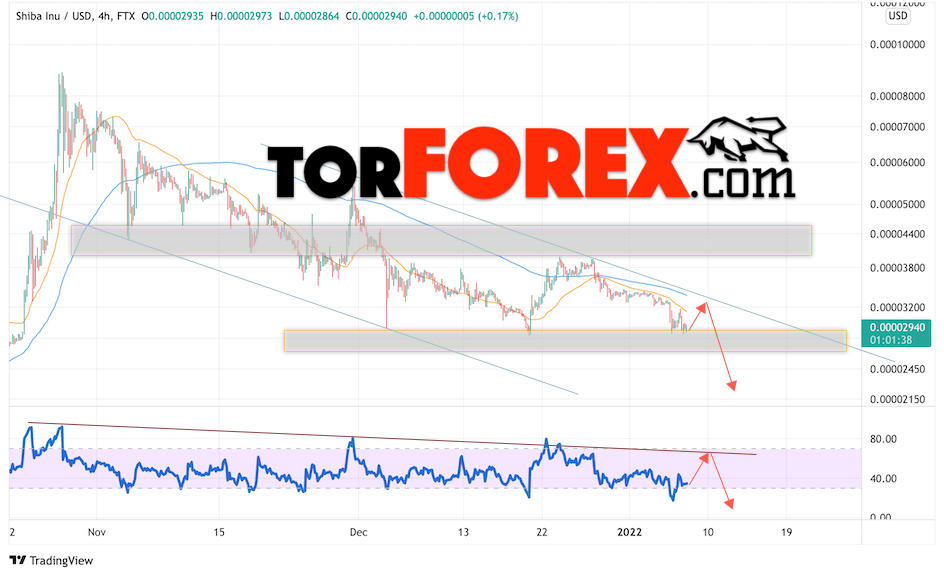This screenshot has height=576, width=944.
Task: Click the change percentage (+0.17%)
Action: [498, 16]
